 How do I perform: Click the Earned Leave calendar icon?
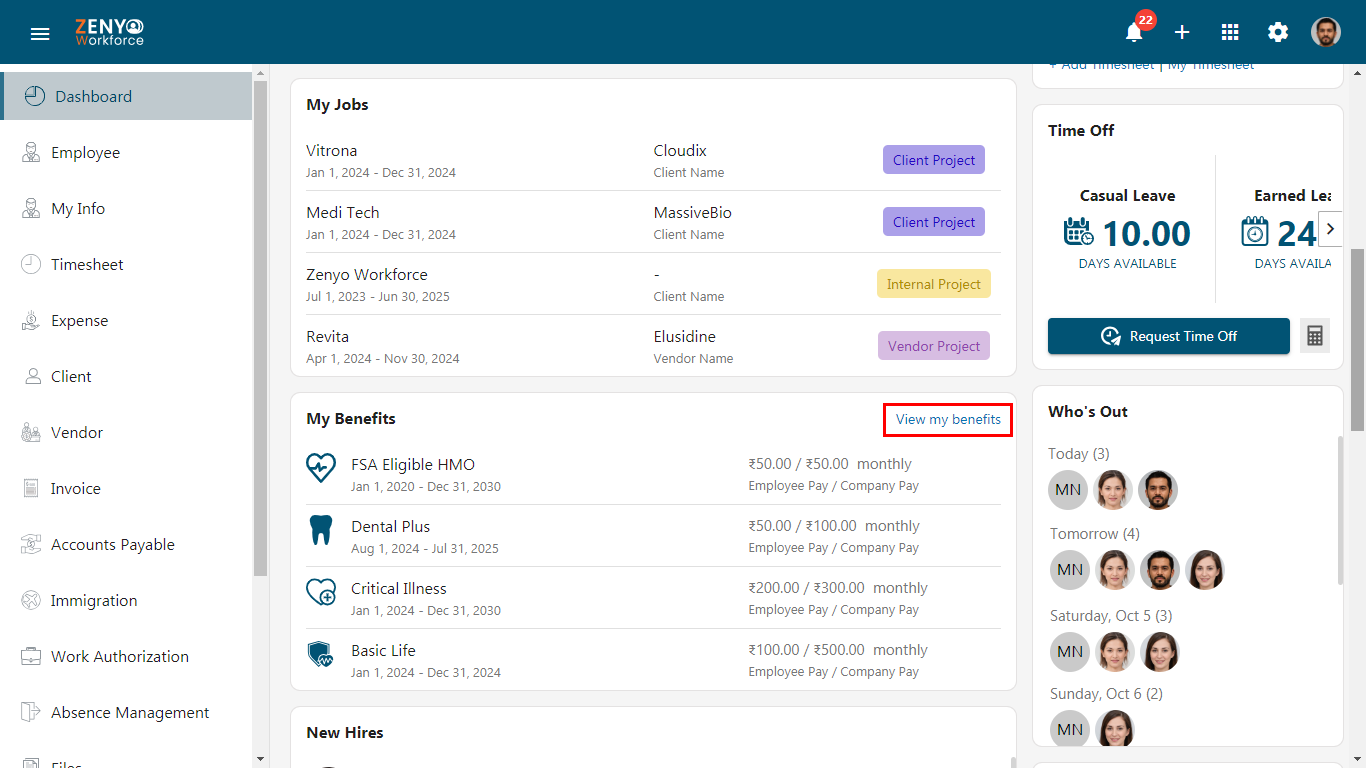(x=1254, y=232)
